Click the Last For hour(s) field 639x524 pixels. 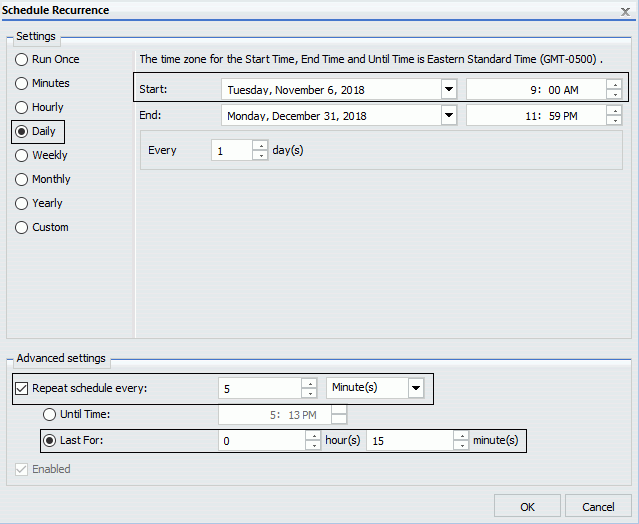pos(262,440)
